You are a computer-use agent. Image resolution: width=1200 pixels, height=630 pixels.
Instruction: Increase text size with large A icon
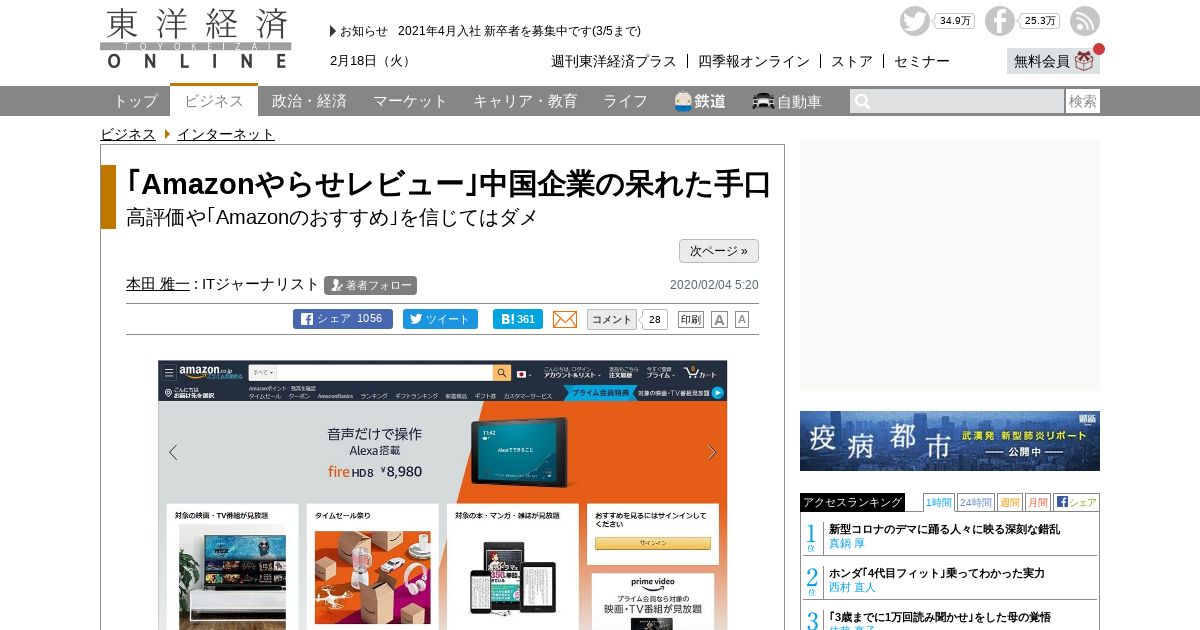click(719, 319)
